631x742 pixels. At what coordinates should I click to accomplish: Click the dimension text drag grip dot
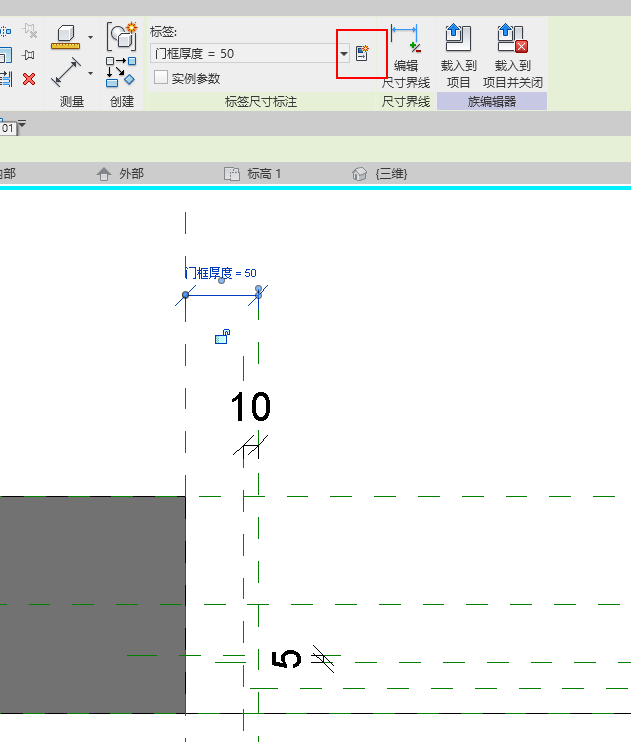(x=222, y=281)
